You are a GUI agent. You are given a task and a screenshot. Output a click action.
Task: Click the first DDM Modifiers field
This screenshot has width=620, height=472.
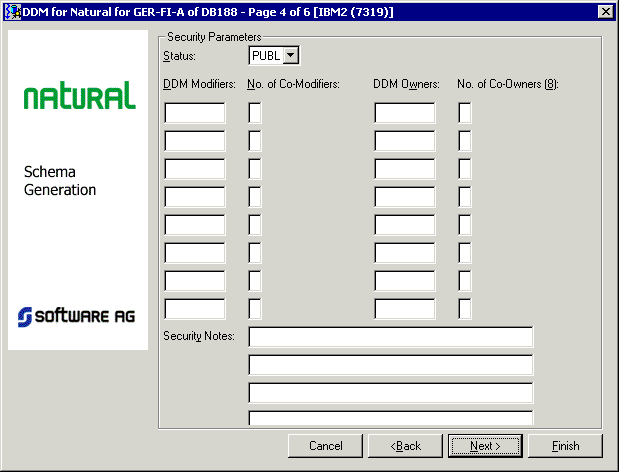point(195,113)
